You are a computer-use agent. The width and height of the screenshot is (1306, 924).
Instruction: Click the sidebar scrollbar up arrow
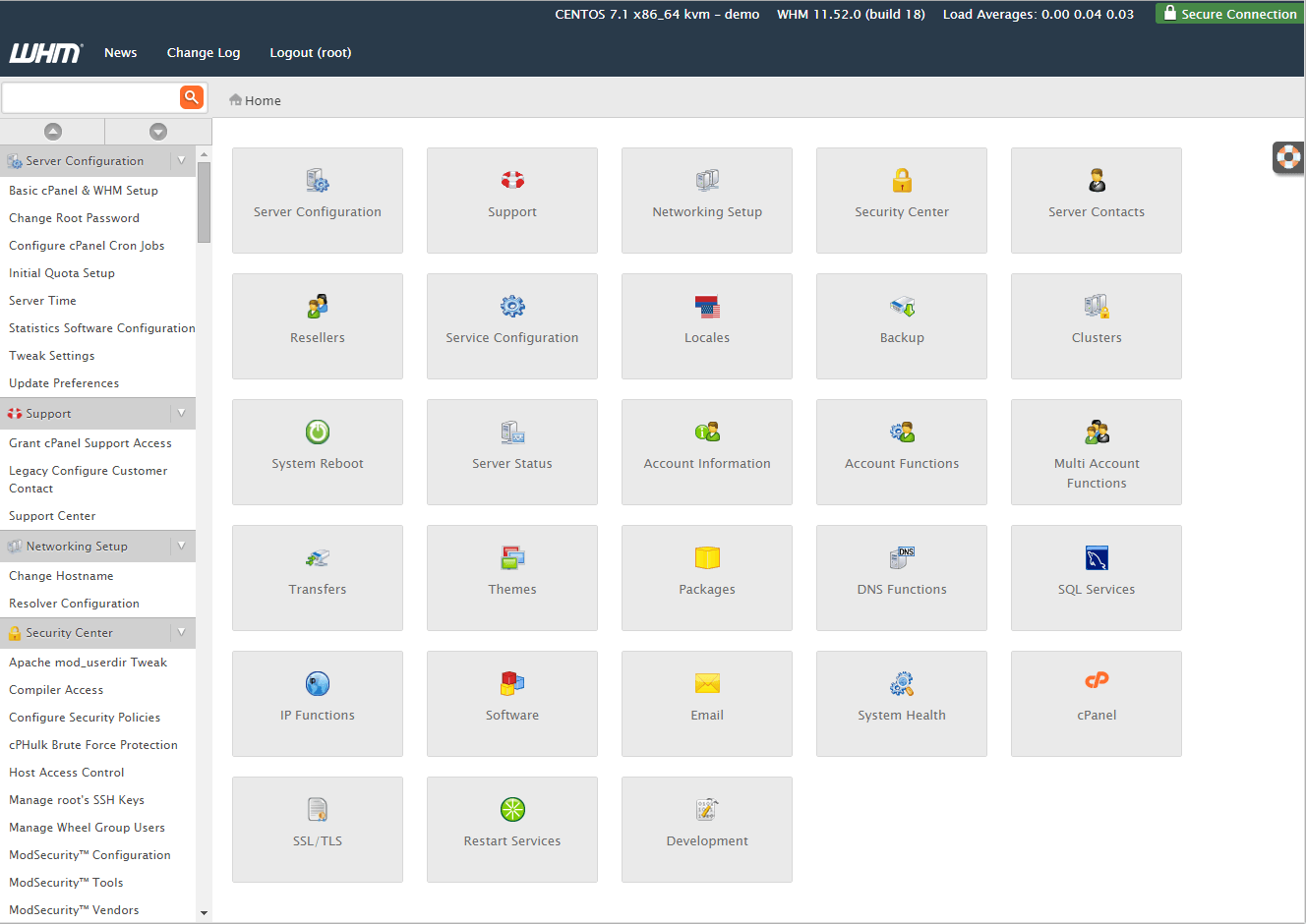tap(204, 154)
